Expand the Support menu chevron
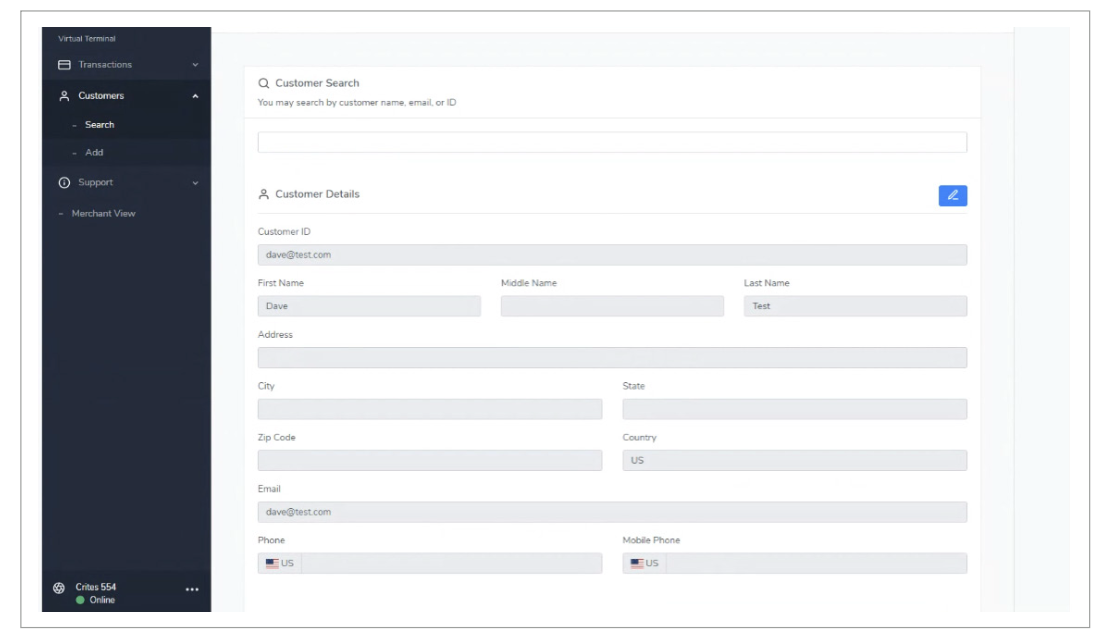 pyautogui.click(x=195, y=183)
